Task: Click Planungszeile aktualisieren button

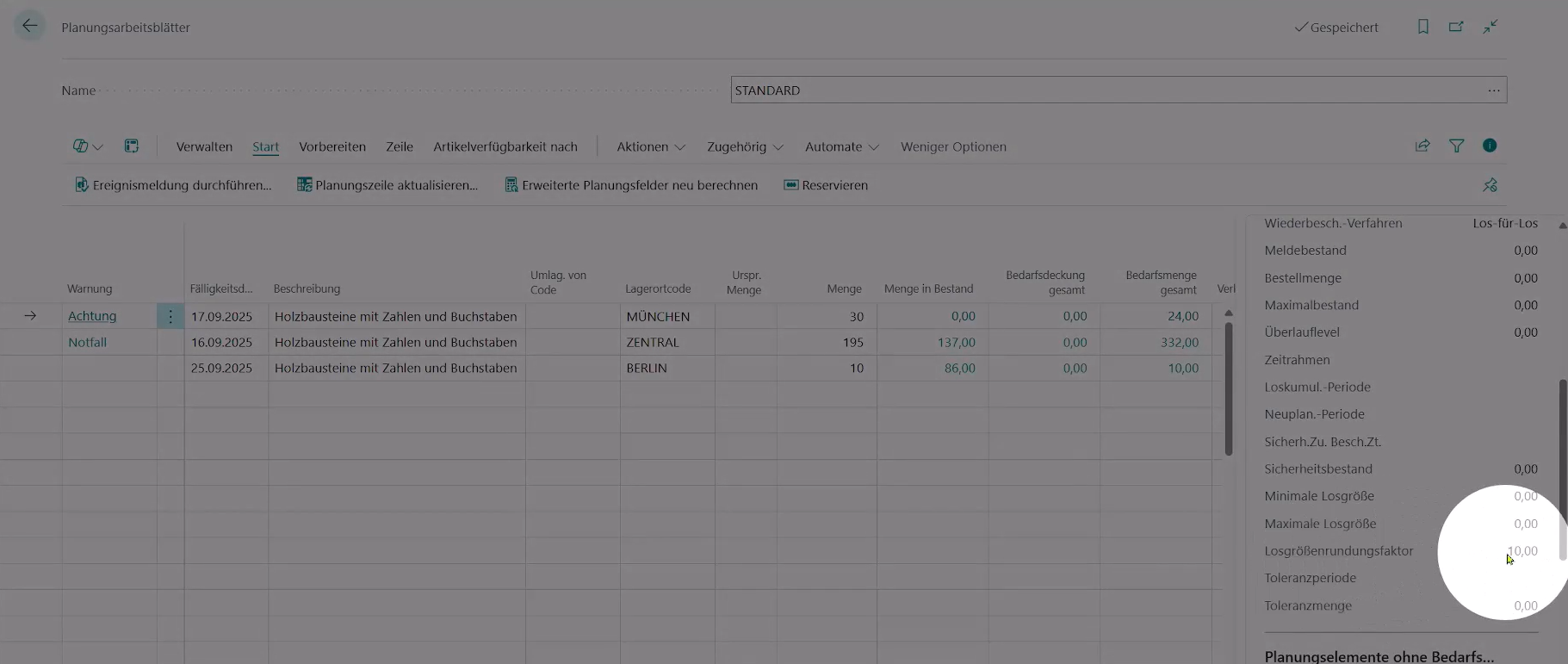Action: click(x=387, y=185)
